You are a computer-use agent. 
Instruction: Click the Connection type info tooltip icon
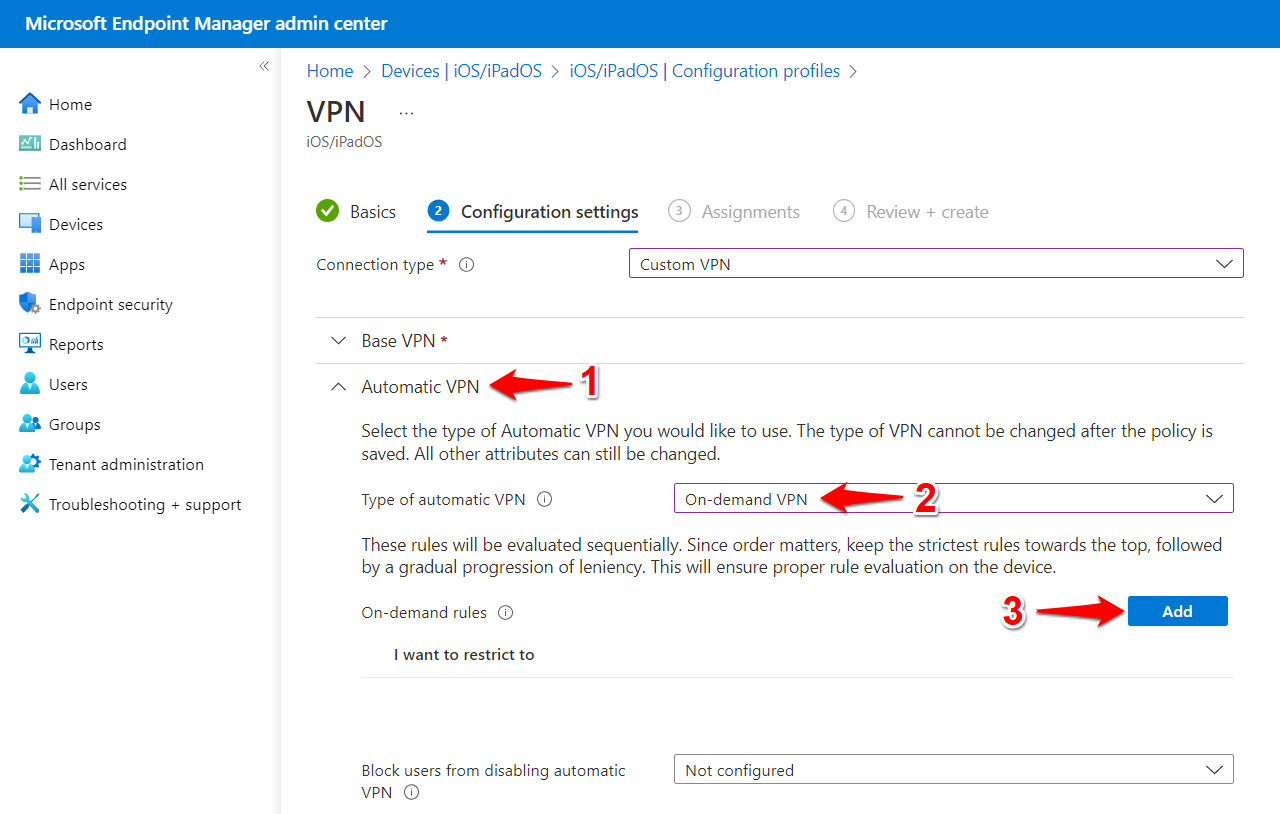[x=466, y=264]
